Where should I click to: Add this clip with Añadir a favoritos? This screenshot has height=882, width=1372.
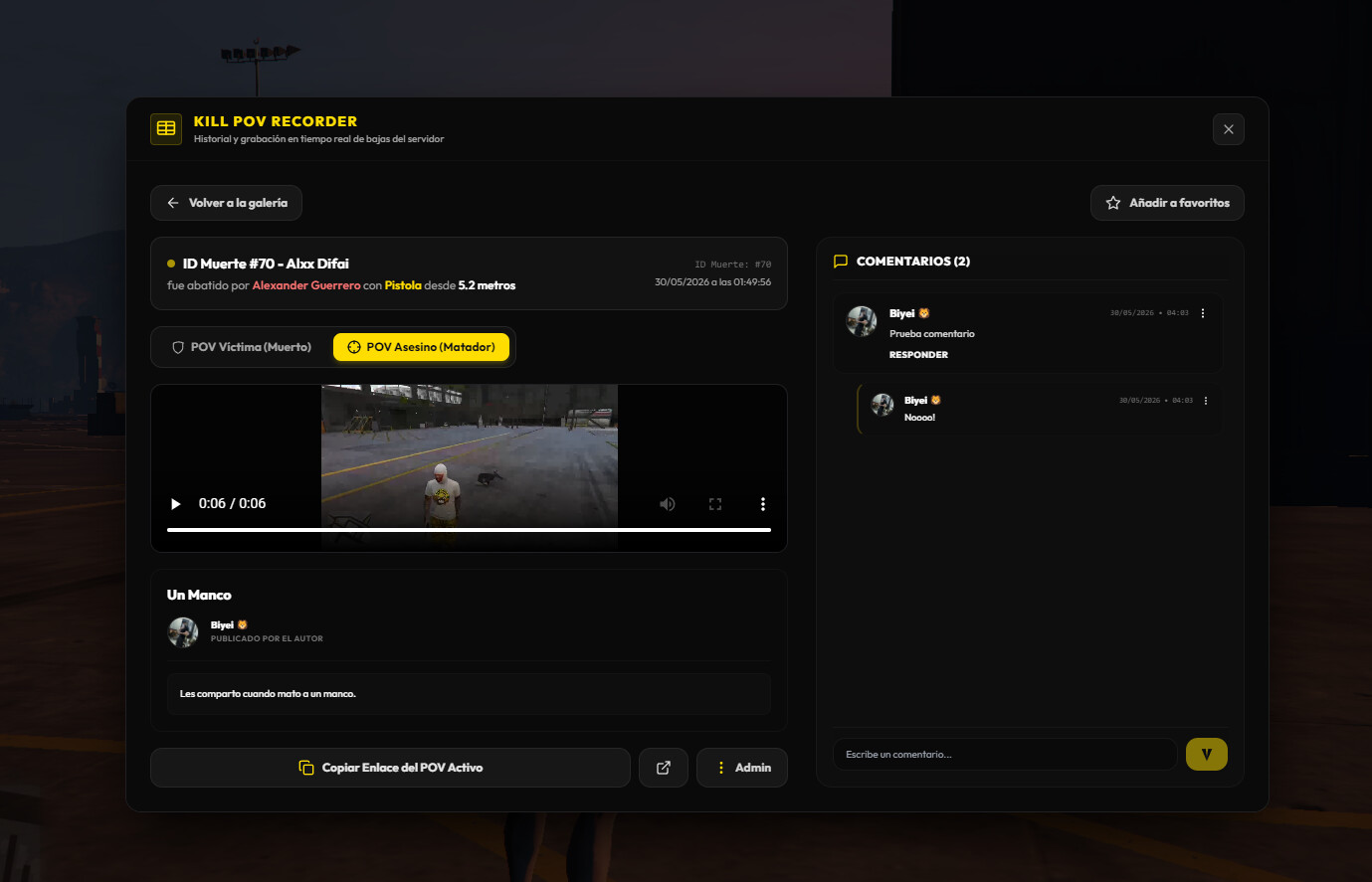click(x=1167, y=203)
